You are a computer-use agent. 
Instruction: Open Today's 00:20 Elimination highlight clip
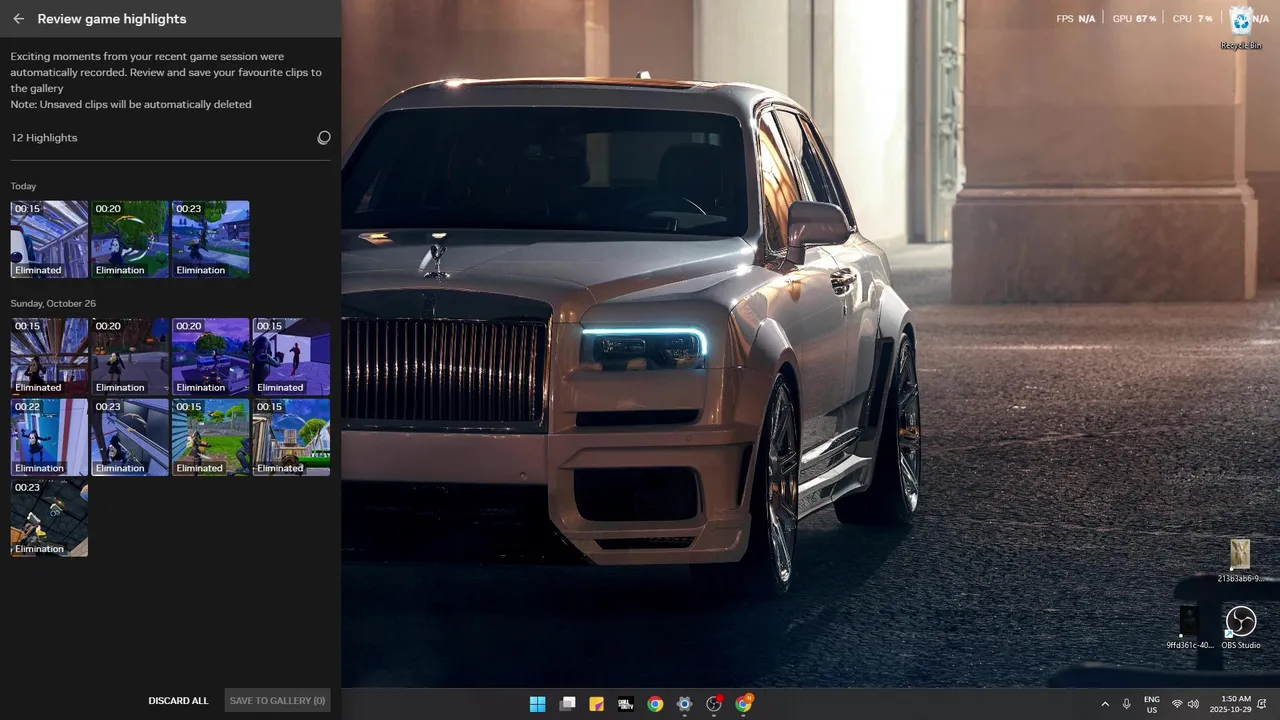pyautogui.click(x=130, y=239)
